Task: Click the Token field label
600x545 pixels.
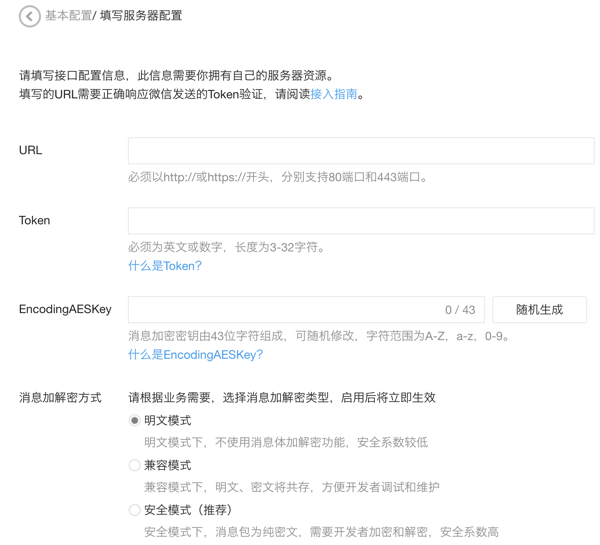Action: click(34, 220)
